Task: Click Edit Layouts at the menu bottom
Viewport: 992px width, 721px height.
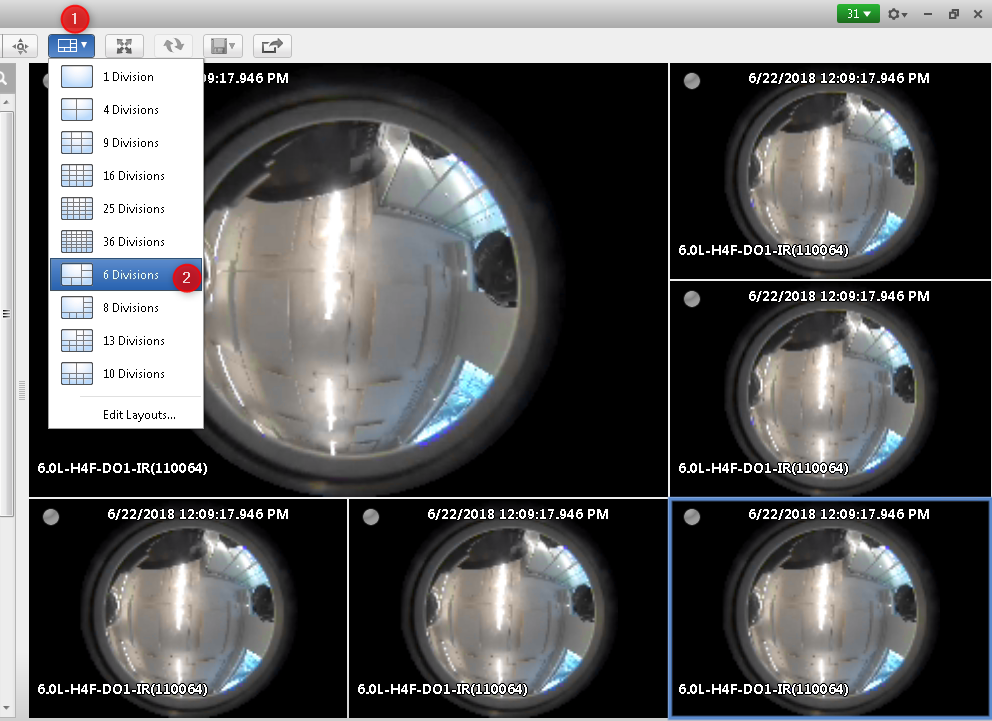Action: pyautogui.click(x=139, y=414)
